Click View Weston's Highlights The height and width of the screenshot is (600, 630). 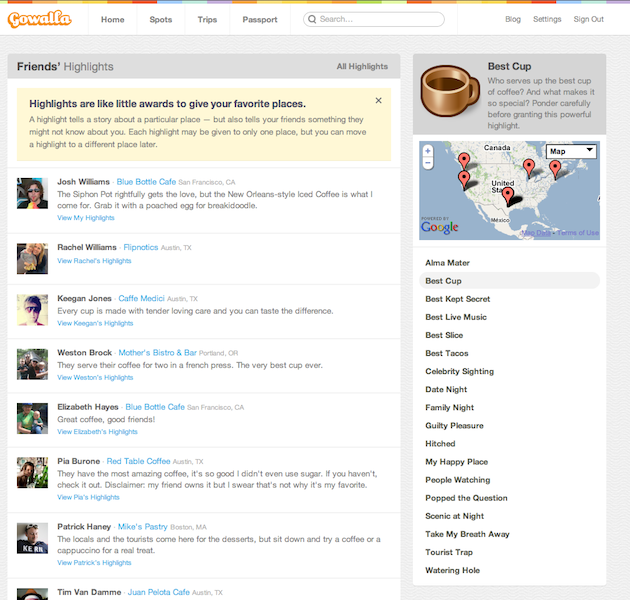pos(95,377)
